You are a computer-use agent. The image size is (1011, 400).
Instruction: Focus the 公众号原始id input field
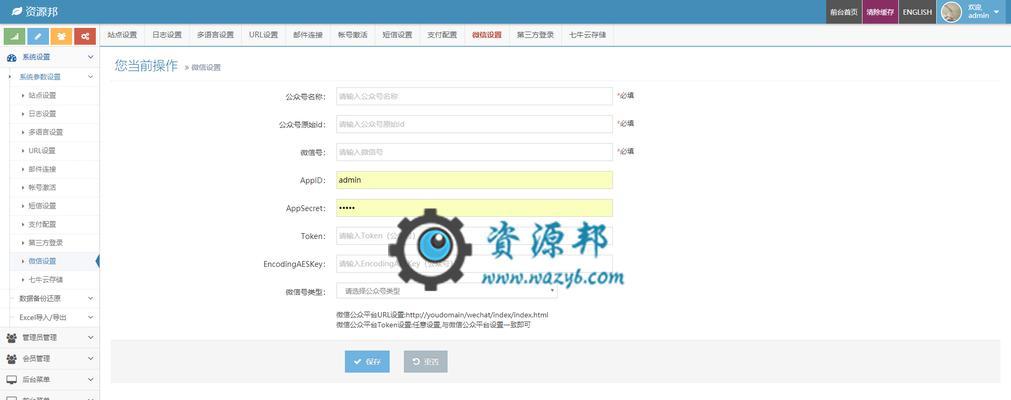pos(475,124)
